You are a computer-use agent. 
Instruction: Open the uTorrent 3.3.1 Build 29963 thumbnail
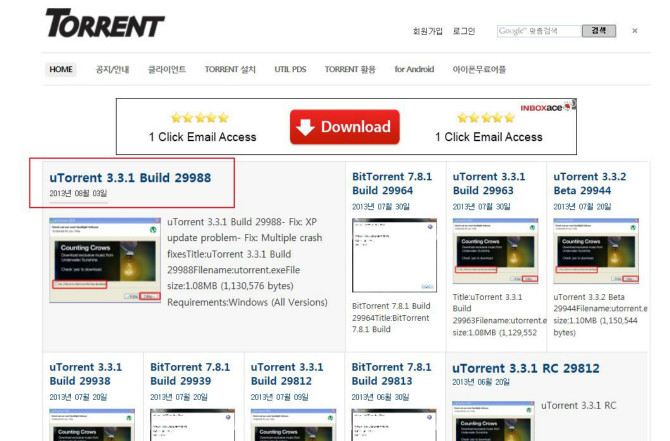tap(496, 251)
